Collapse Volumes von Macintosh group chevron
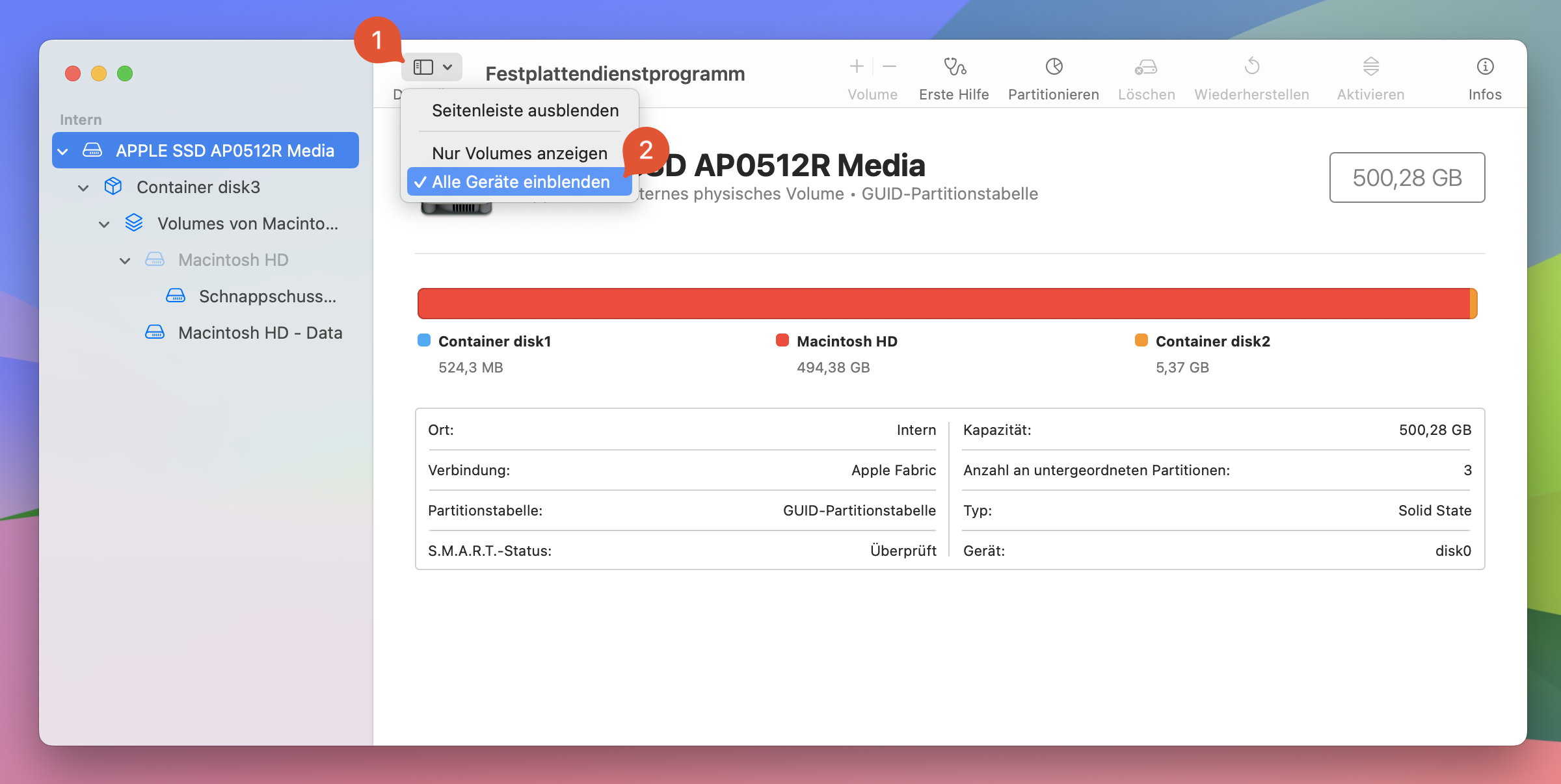The height and width of the screenshot is (784, 1561). tap(104, 224)
